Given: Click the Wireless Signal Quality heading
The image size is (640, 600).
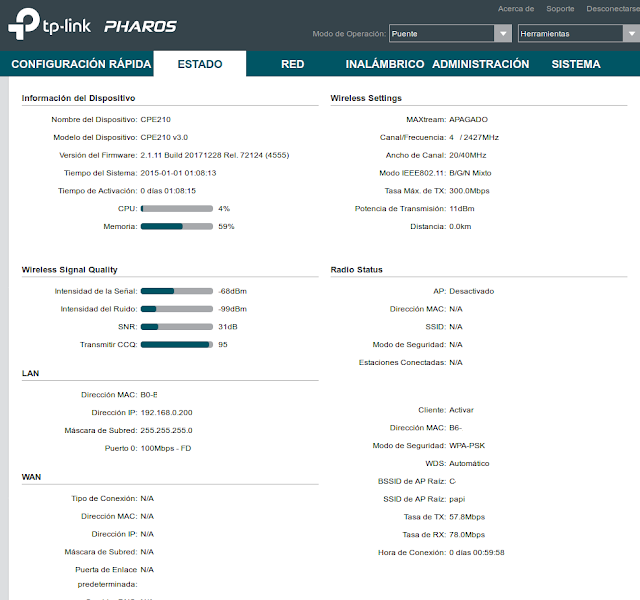Looking at the screenshot, I should 69,270.
